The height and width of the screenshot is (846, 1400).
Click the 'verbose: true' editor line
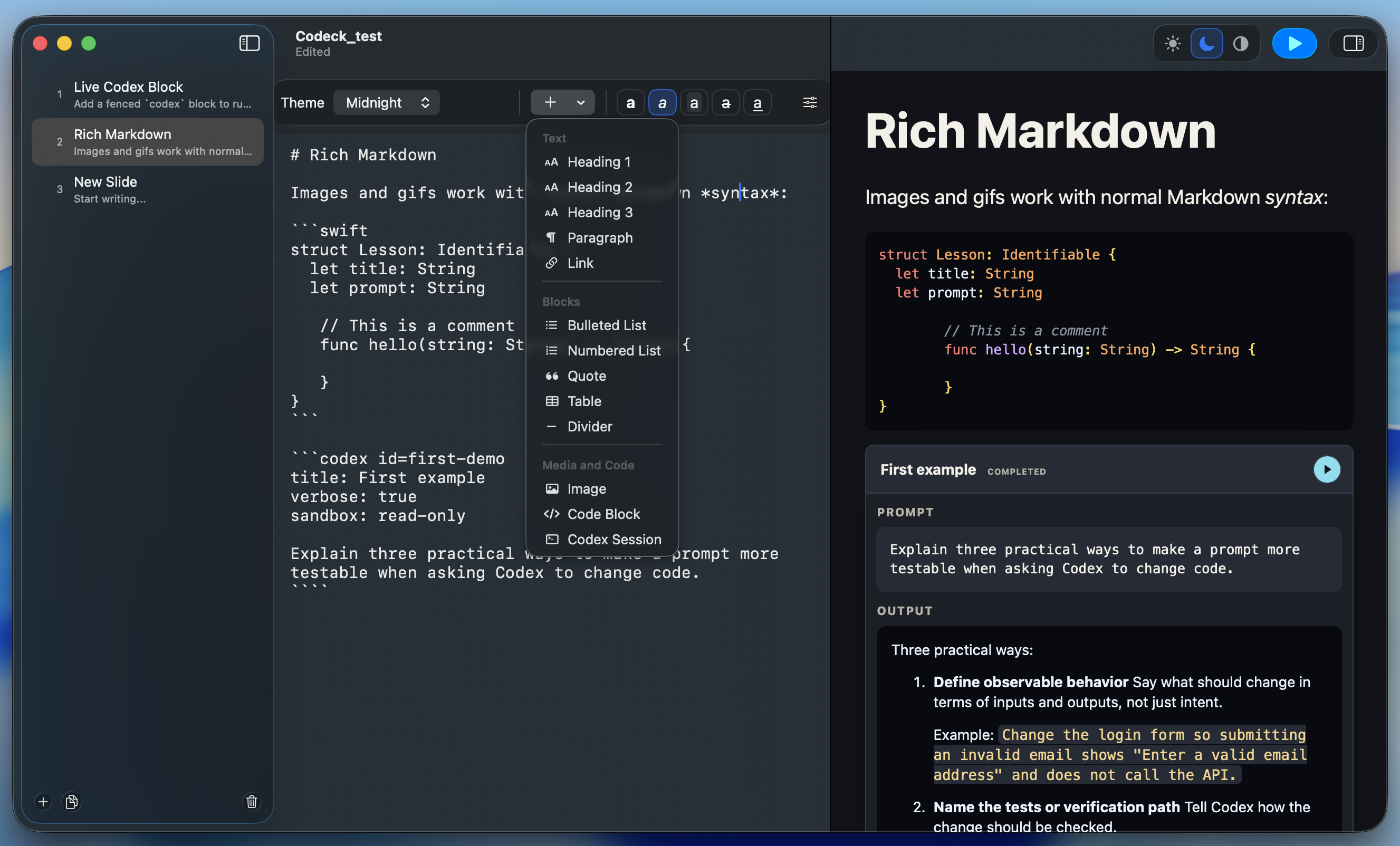[353, 497]
